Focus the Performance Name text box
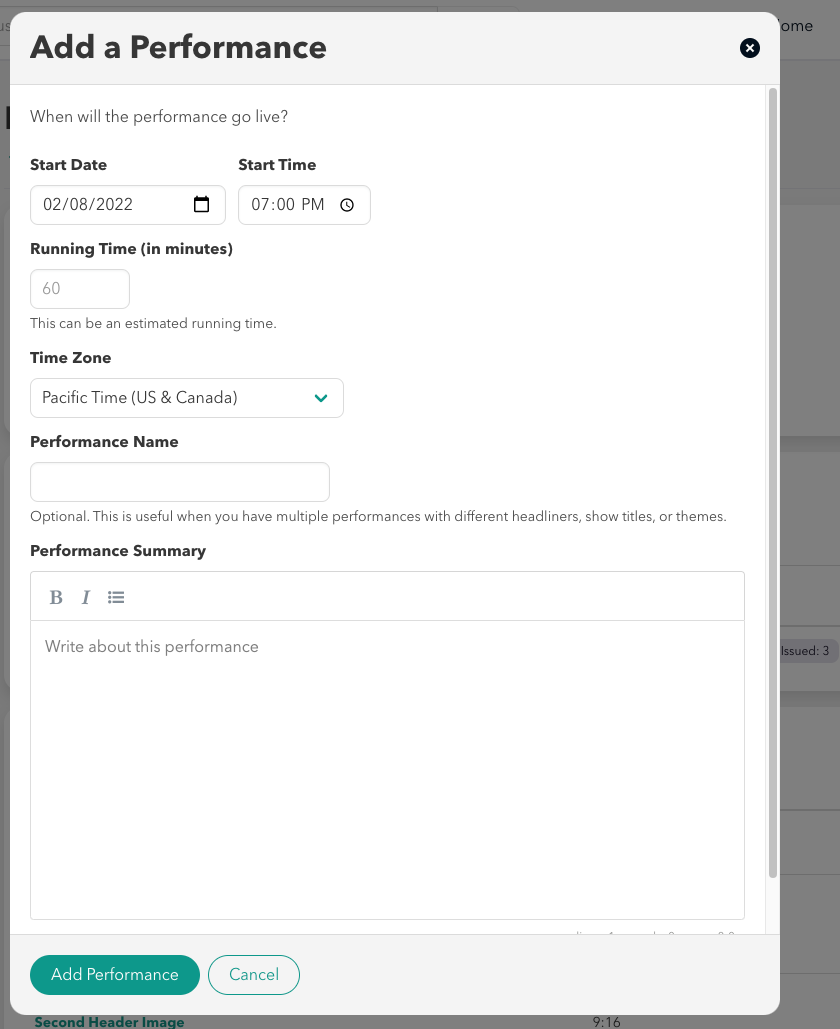The height and width of the screenshot is (1029, 840). [180, 482]
